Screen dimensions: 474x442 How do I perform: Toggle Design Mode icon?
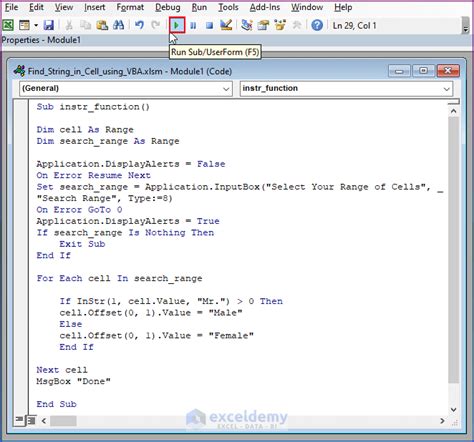point(226,25)
